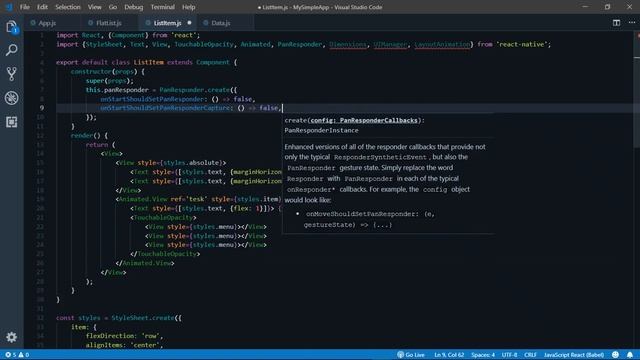Click Go Live in status bar

[x=411, y=355]
